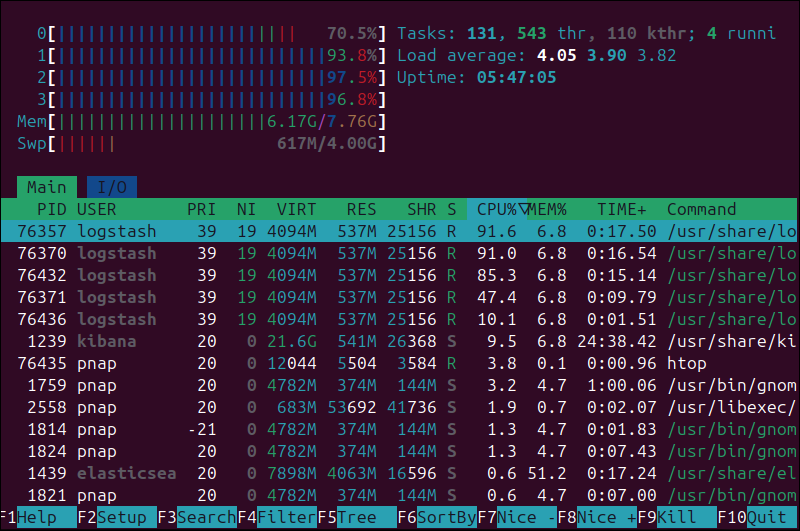Image resolution: width=800 pixels, height=531 pixels.
Task: Select the kibana process row
Action: 400,342
